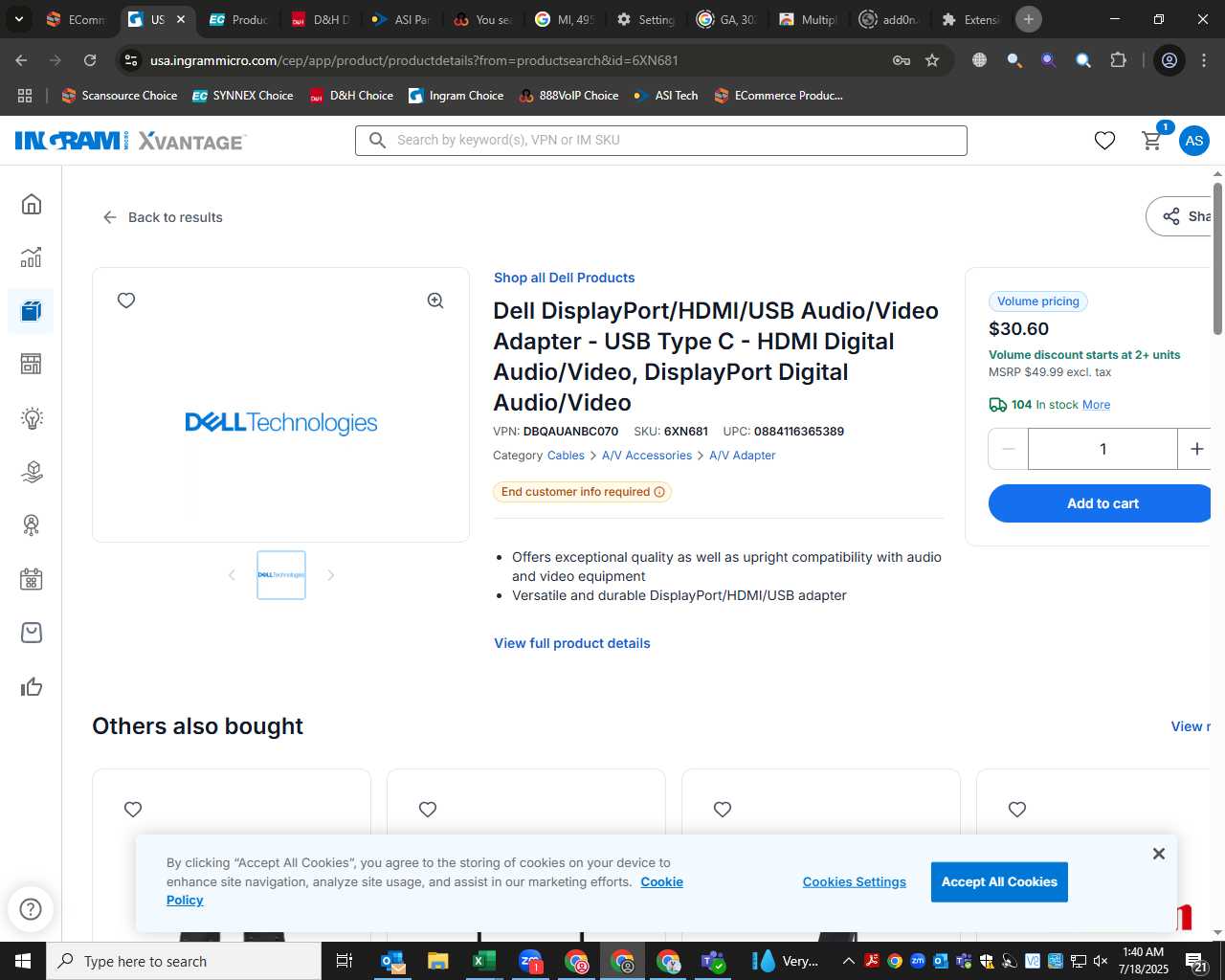Open Excel from the taskbar
The width and height of the screenshot is (1225, 980).
click(484, 961)
